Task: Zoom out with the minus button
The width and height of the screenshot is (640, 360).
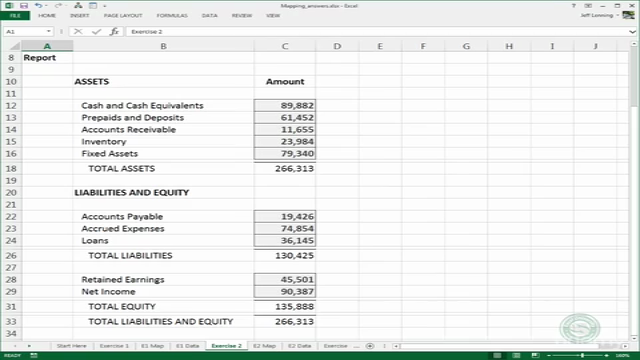Action: click(549, 356)
